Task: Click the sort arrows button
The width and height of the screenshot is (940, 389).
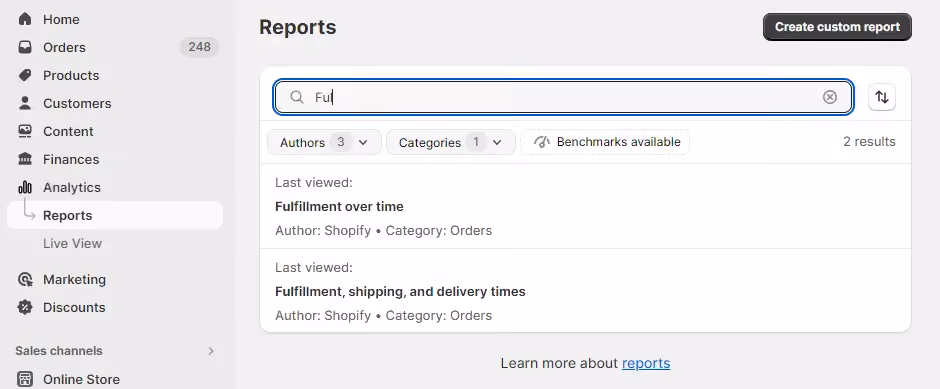Action: (882, 97)
